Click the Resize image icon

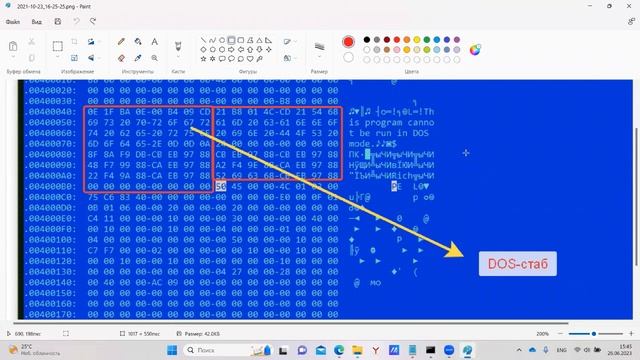pos(74,58)
